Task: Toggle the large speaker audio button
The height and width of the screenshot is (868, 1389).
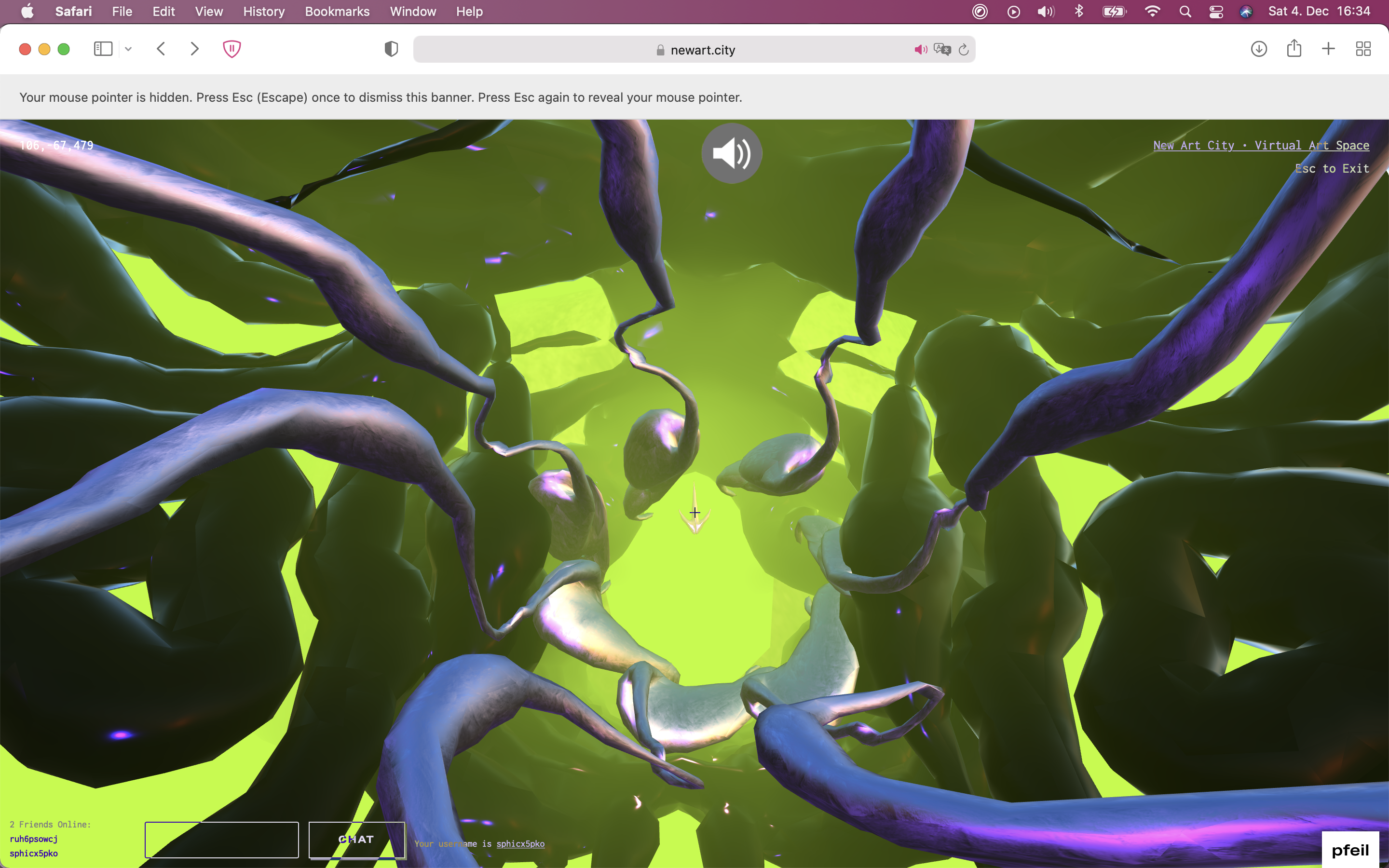Action: [731, 153]
